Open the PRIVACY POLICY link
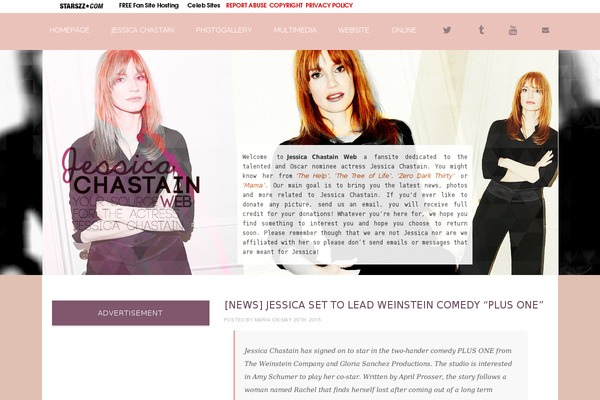This screenshot has height=400, width=600. (329, 6)
